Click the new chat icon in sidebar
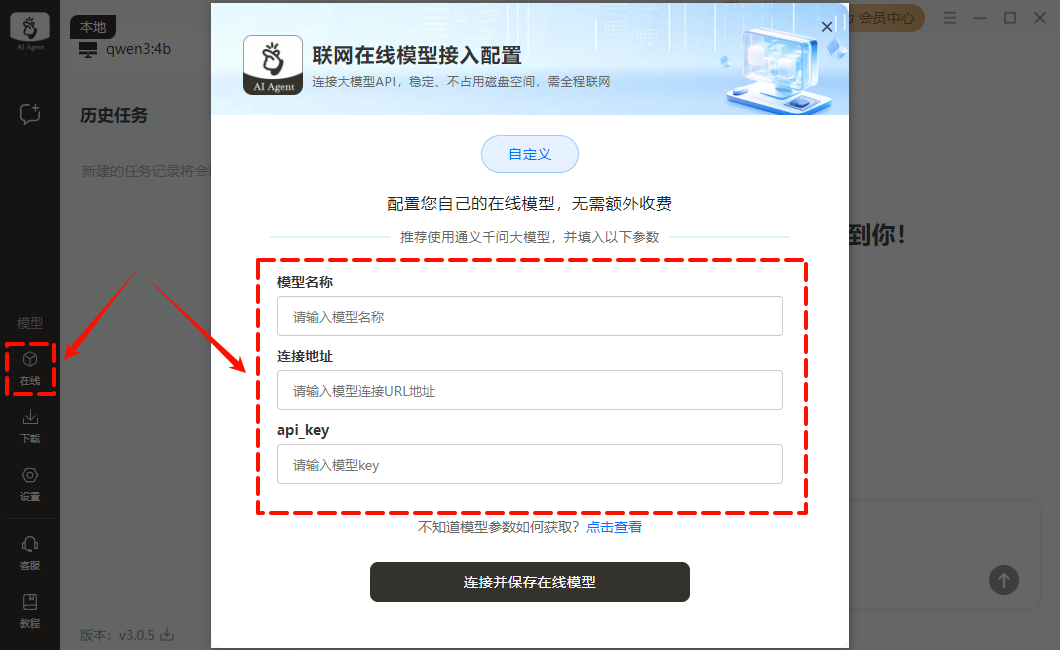Image resolution: width=1060 pixels, height=650 pixels. (x=30, y=114)
